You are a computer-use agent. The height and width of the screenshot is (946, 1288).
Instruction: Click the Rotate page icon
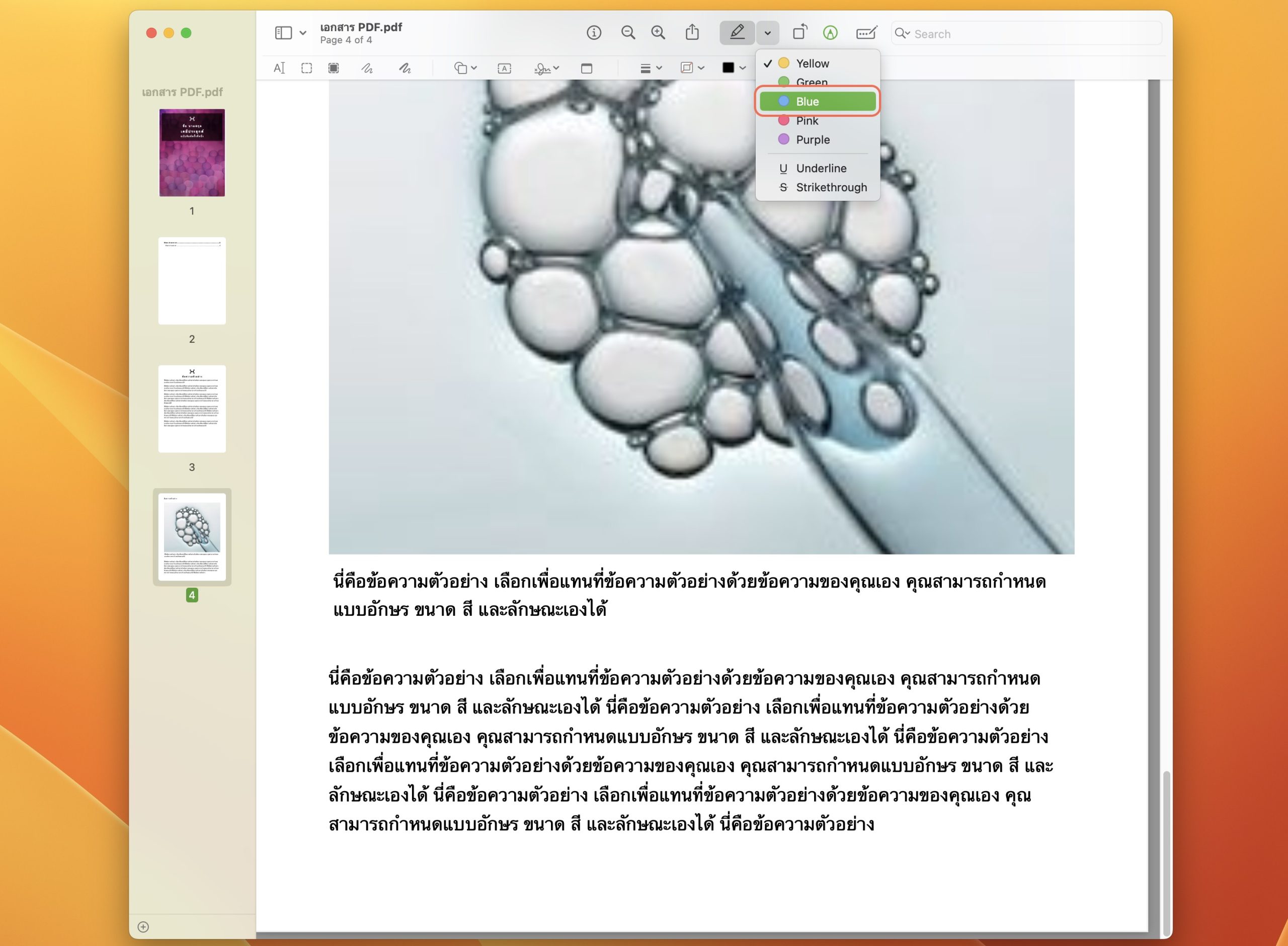tap(799, 33)
